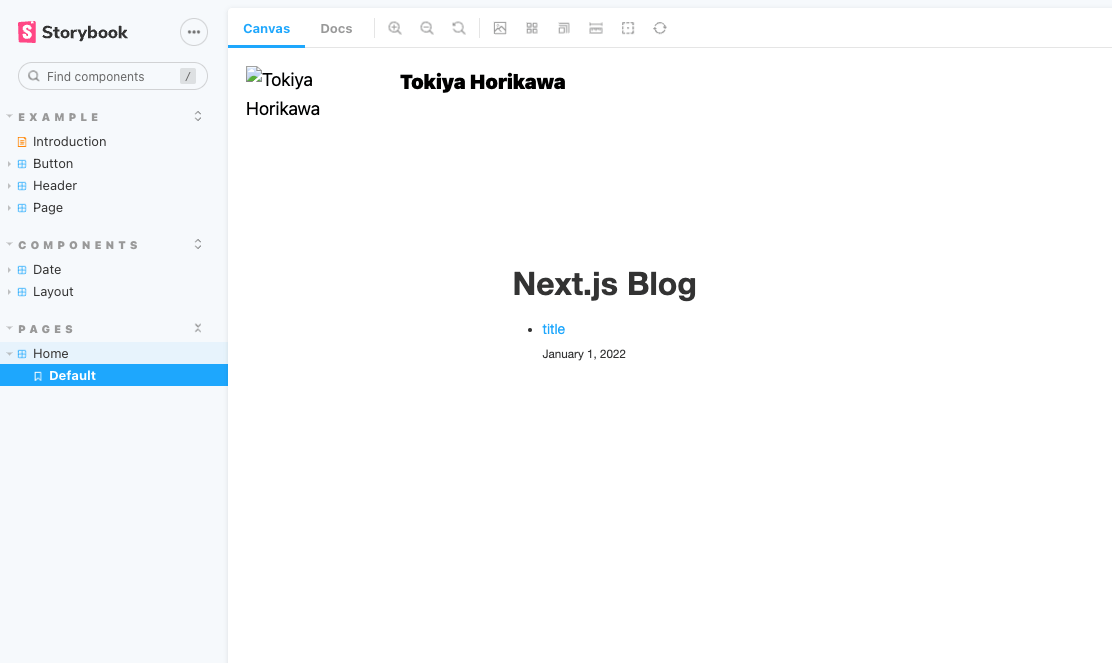Click the Date component grid icon
This screenshot has width=1112, height=663.
22,270
